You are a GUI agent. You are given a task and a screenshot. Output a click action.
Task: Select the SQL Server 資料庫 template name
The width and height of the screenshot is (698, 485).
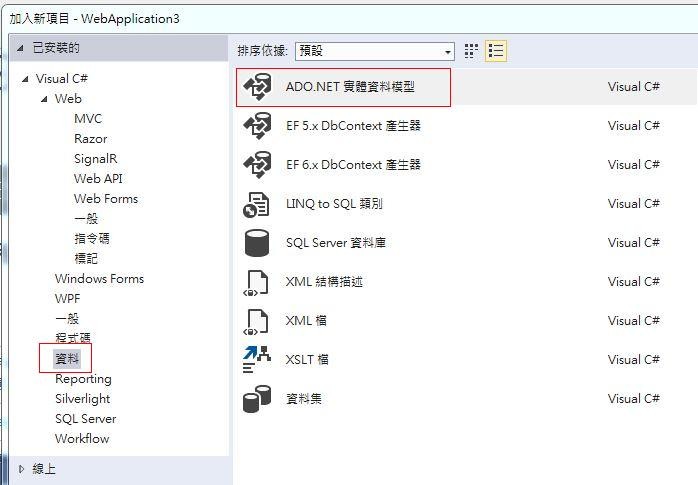click(x=336, y=243)
